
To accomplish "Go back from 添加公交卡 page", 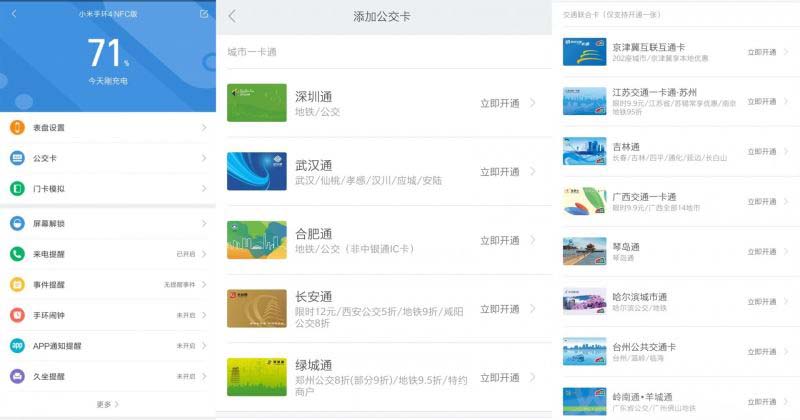I will coord(232,16).
